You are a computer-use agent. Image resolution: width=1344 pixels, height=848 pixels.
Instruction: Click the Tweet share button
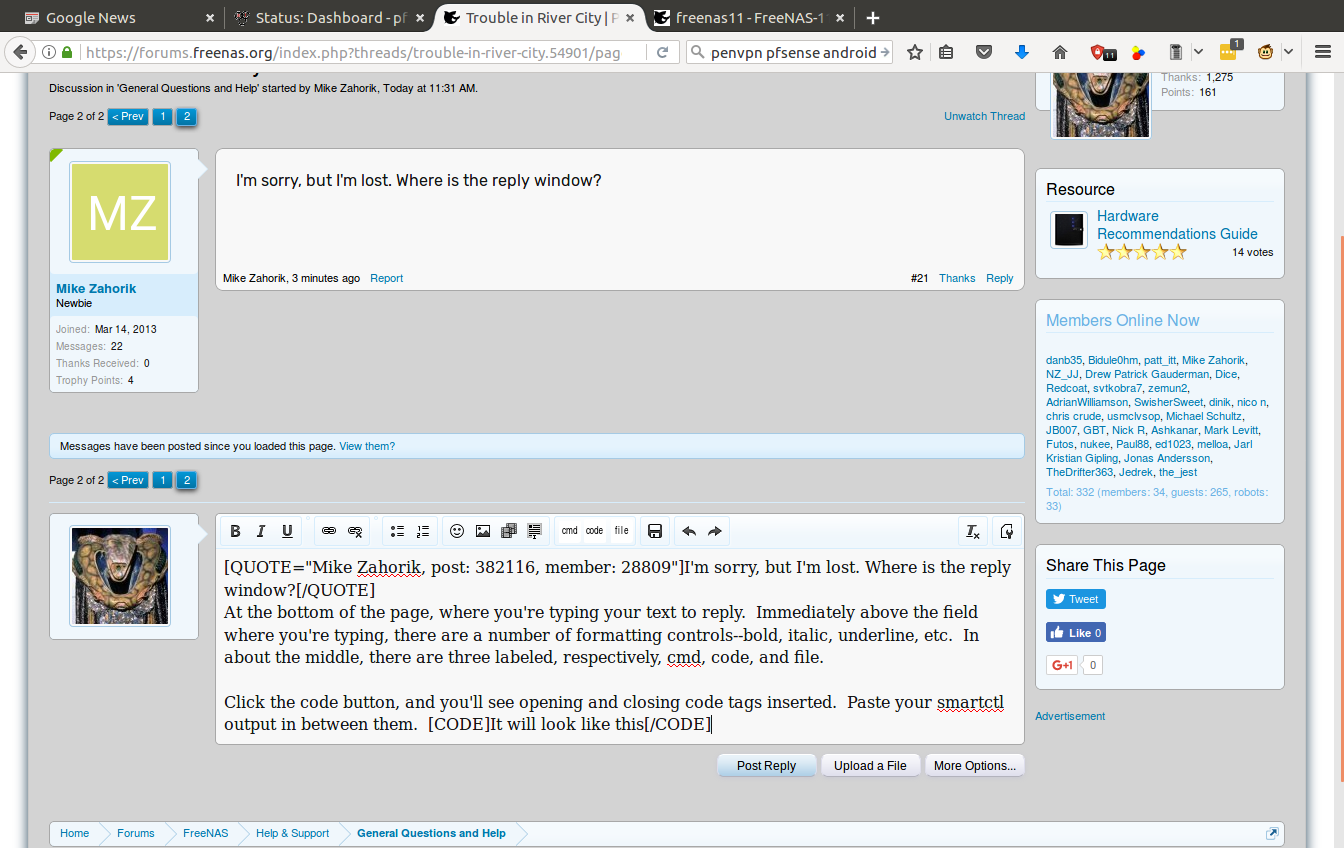[1076, 599]
